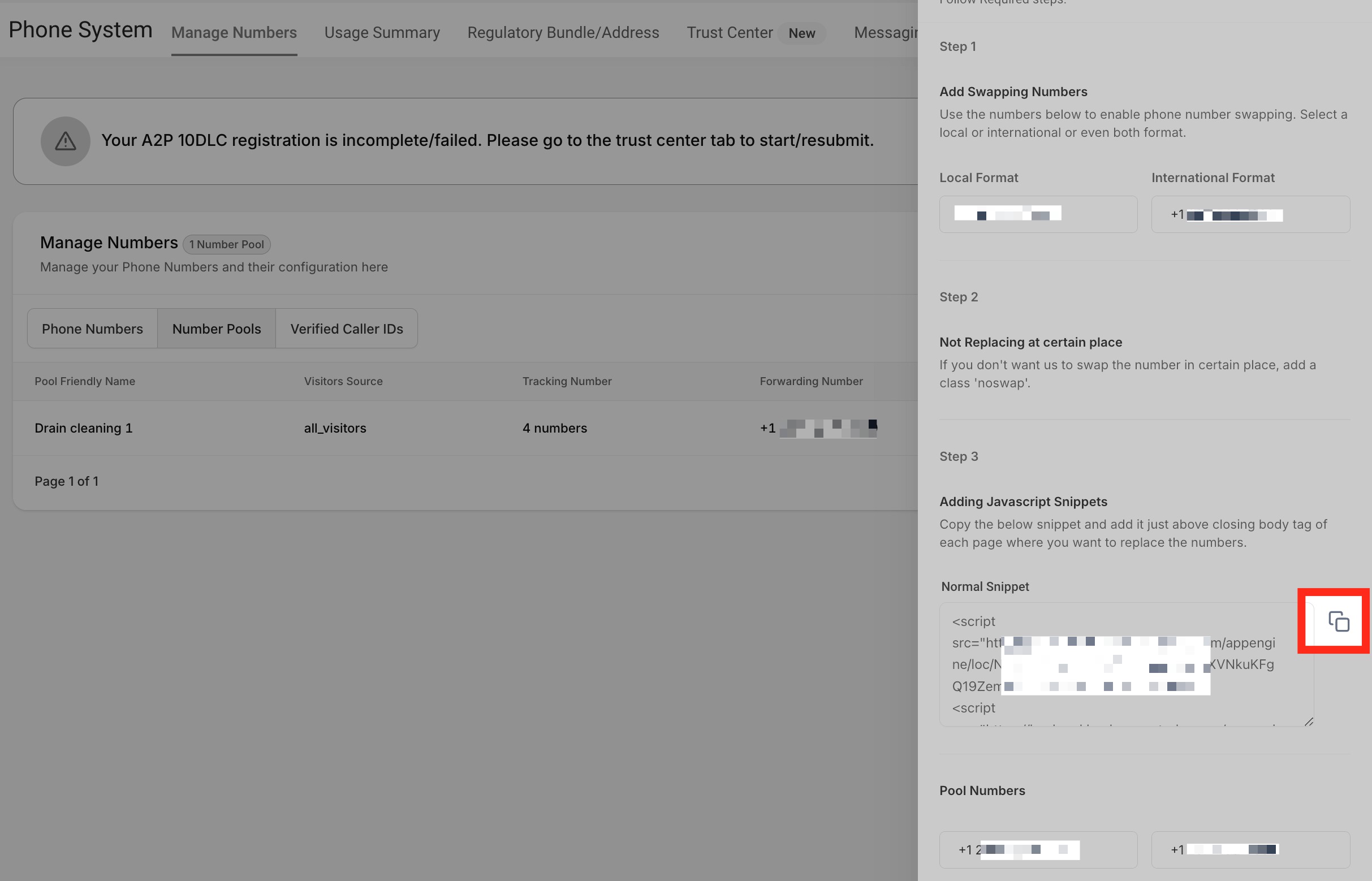Click the New badge beside Trust Center
Image resolution: width=1372 pixels, height=881 pixels.
801,33
